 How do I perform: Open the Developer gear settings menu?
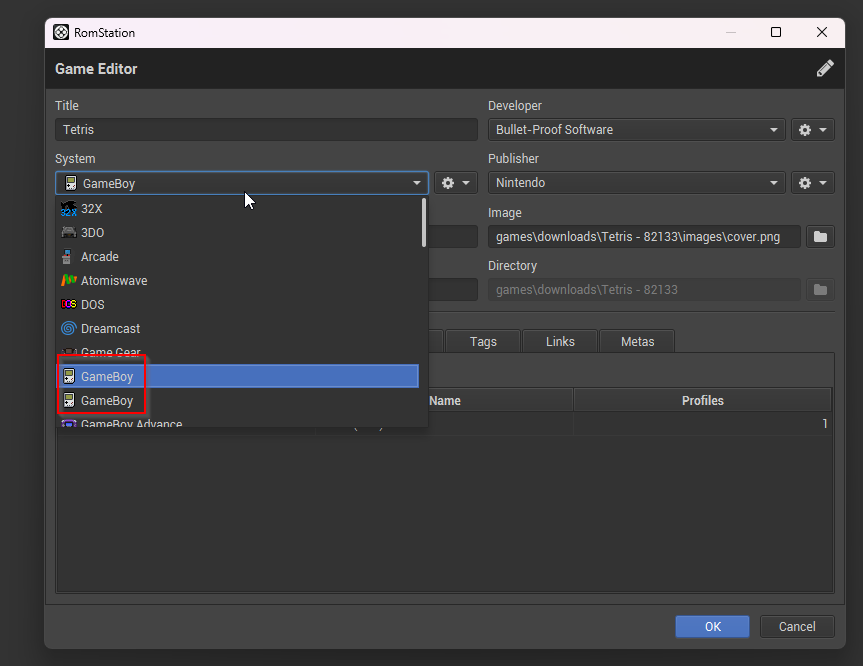click(x=812, y=130)
